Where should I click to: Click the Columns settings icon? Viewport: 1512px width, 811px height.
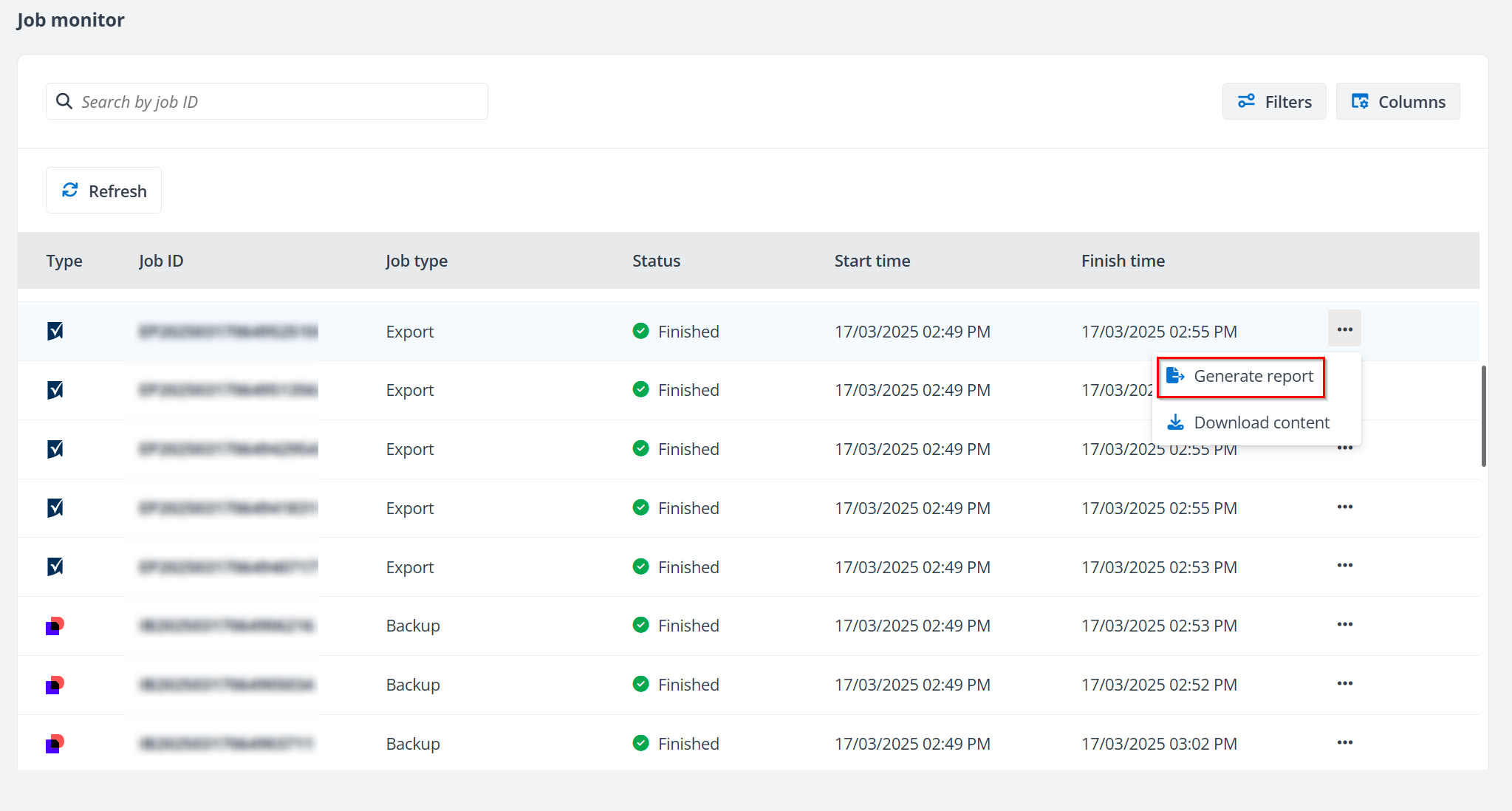1361,101
